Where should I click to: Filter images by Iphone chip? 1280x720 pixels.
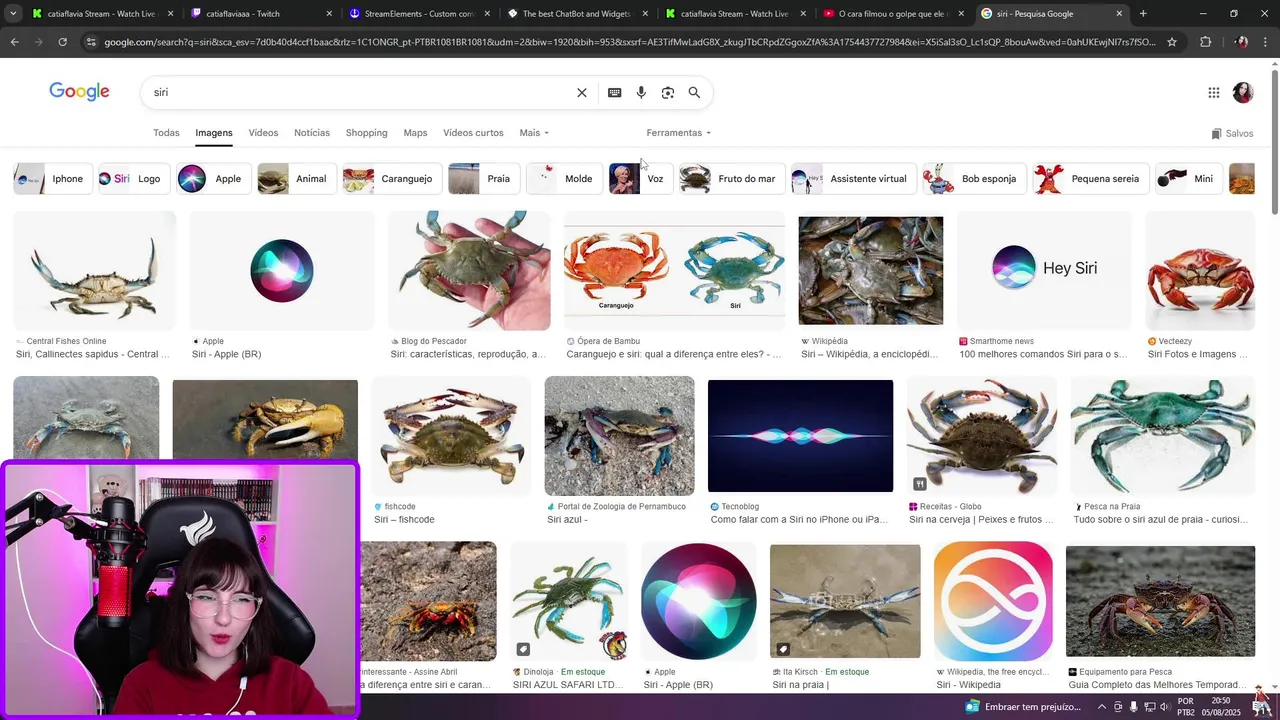[x=52, y=179]
